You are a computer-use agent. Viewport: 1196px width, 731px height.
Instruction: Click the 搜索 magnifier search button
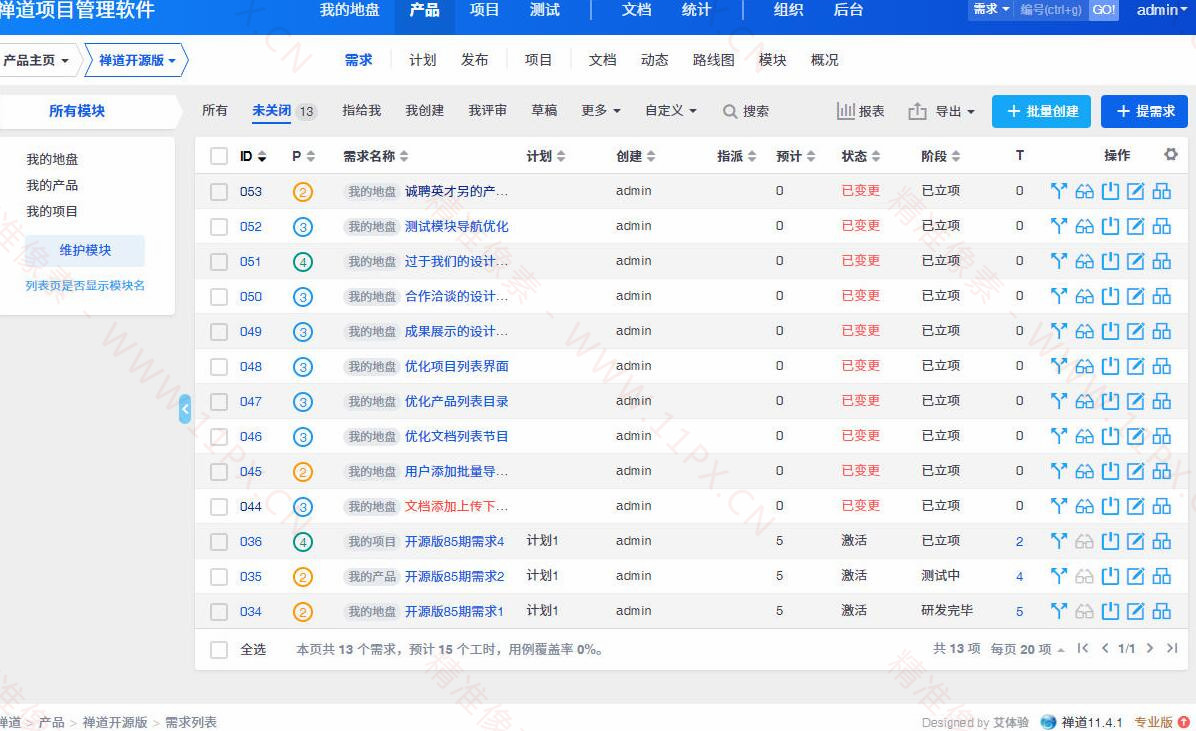(x=745, y=111)
